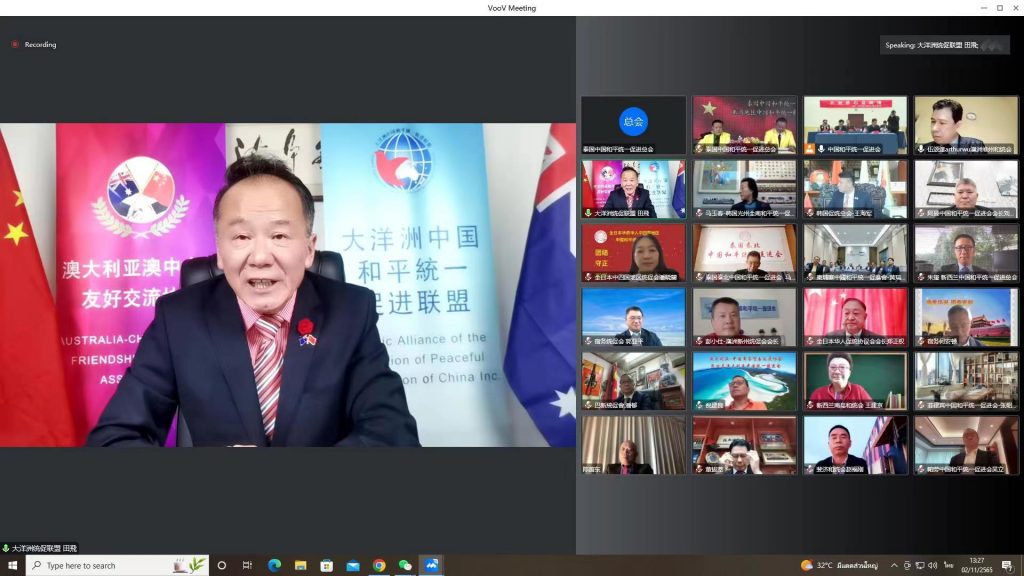Select the 泰国东北 banner participant tile

(744, 253)
